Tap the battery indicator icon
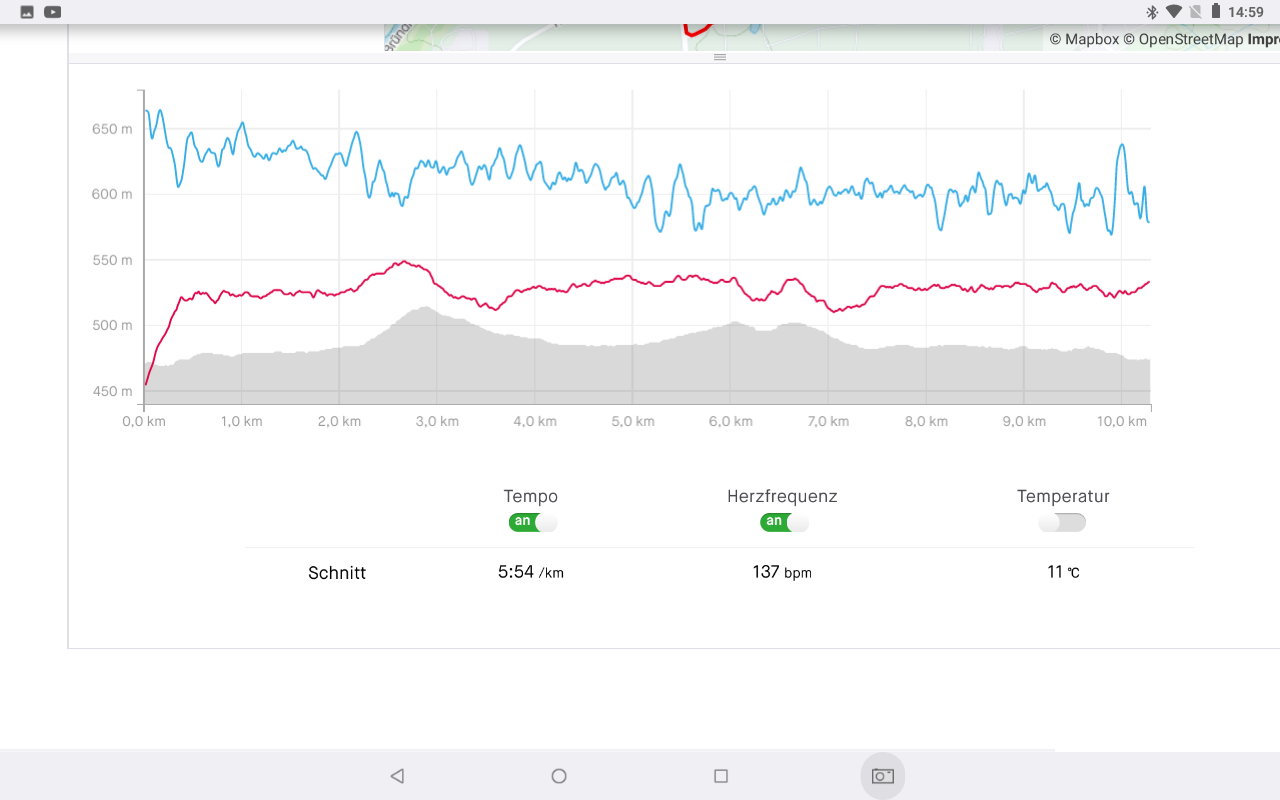The width and height of the screenshot is (1280, 800). click(1215, 12)
